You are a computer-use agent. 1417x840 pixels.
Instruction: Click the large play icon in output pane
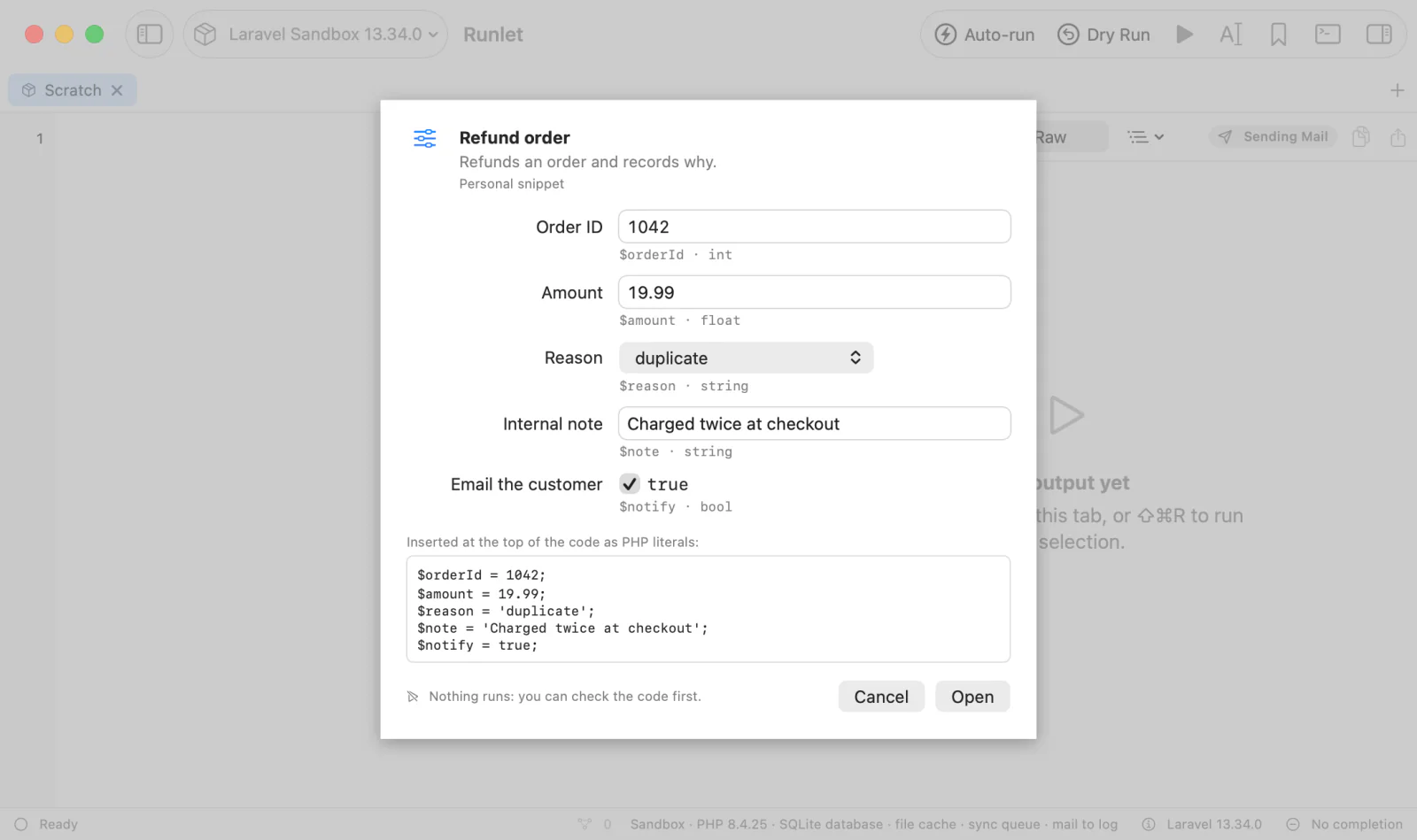[x=1066, y=415]
